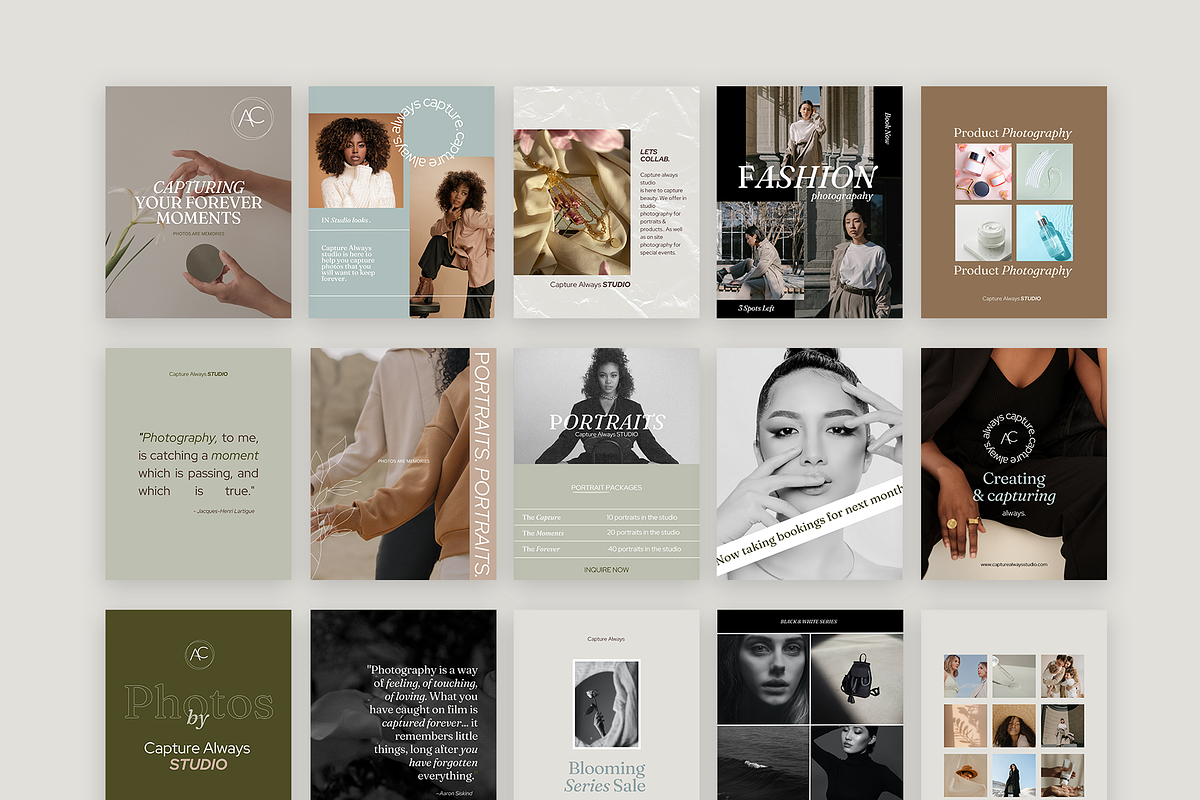
Task: Select the curly-haired woman in white sweater photo
Action: point(356,160)
